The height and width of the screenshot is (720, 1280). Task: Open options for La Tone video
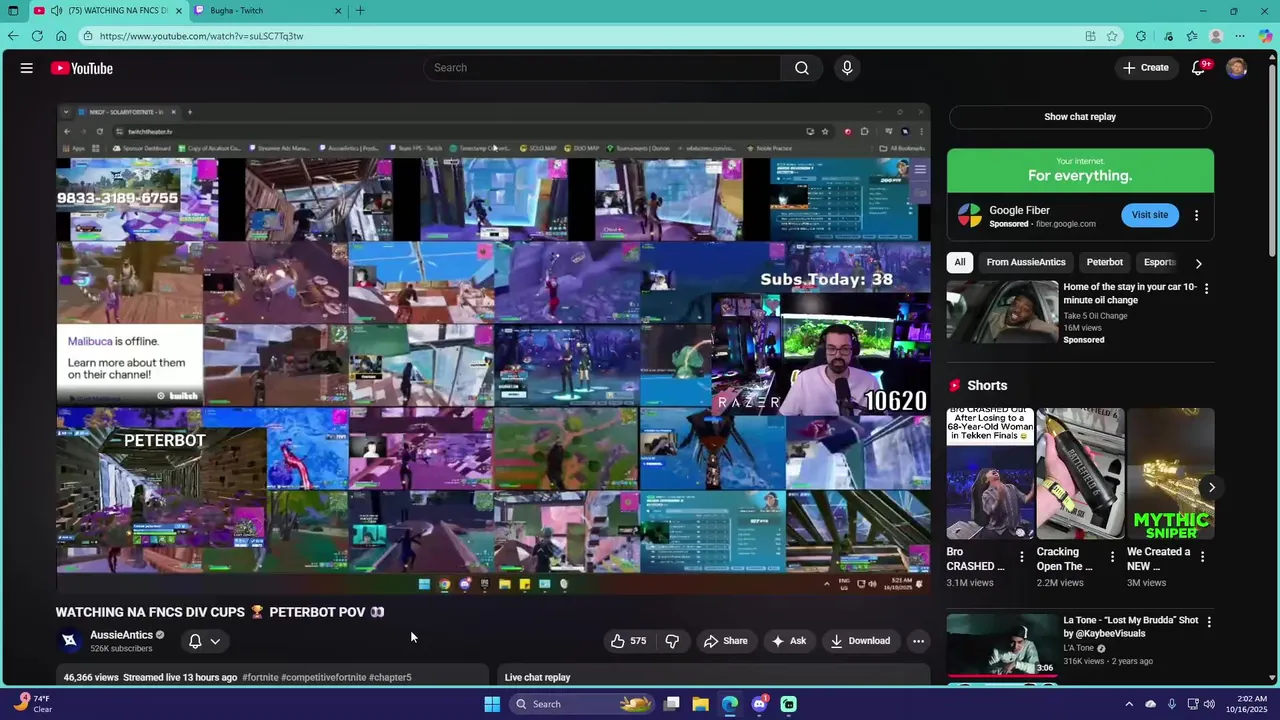(x=1209, y=622)
